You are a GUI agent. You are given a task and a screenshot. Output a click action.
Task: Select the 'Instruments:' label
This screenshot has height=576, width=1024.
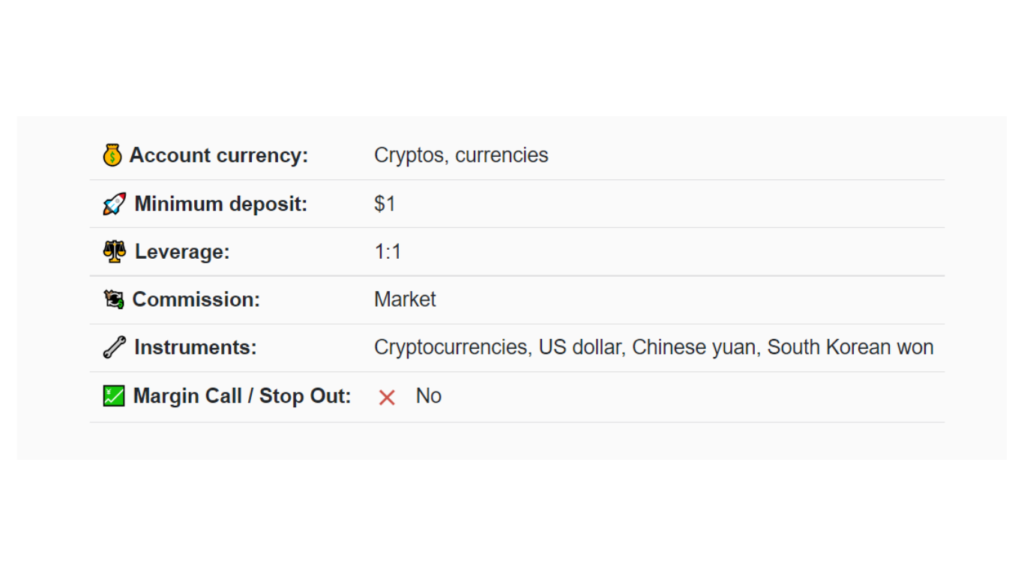(x=195, y=347)
